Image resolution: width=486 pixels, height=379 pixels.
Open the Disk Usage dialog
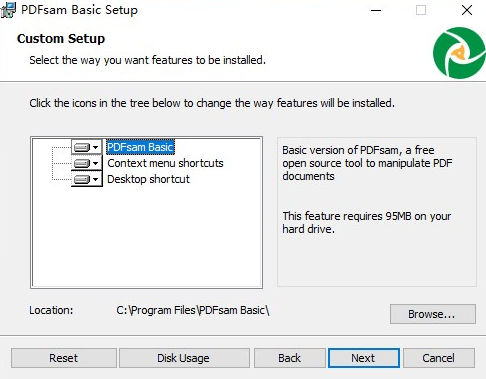pos(184,358)
